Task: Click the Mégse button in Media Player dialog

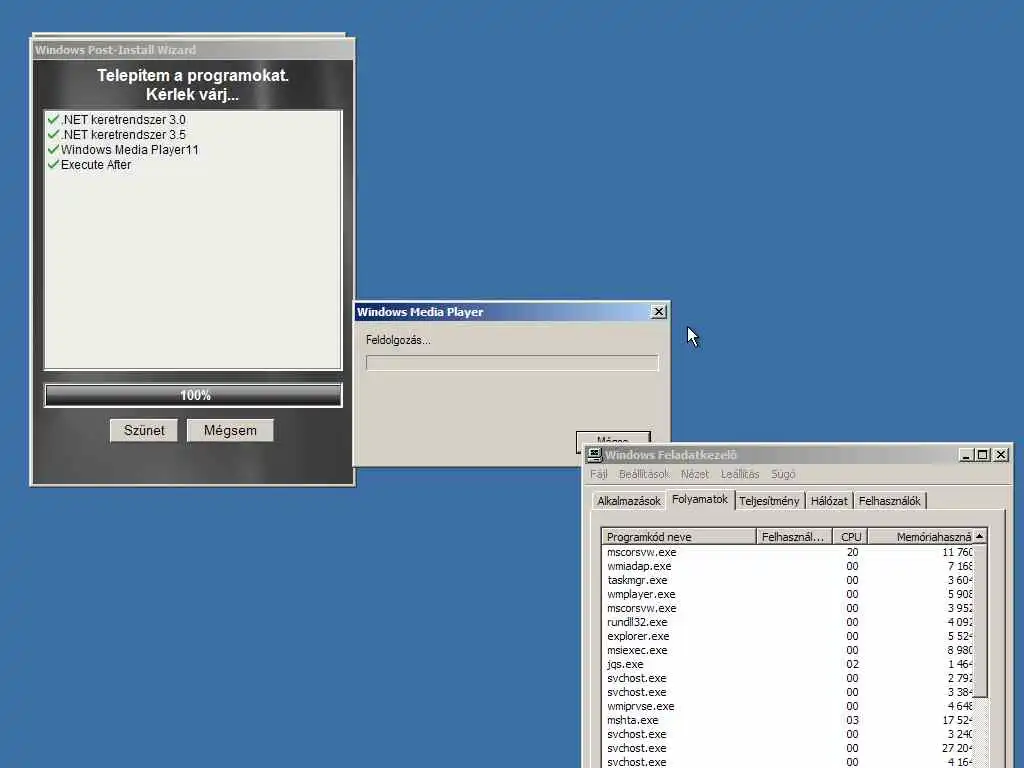Action: (x=613, y=440)
